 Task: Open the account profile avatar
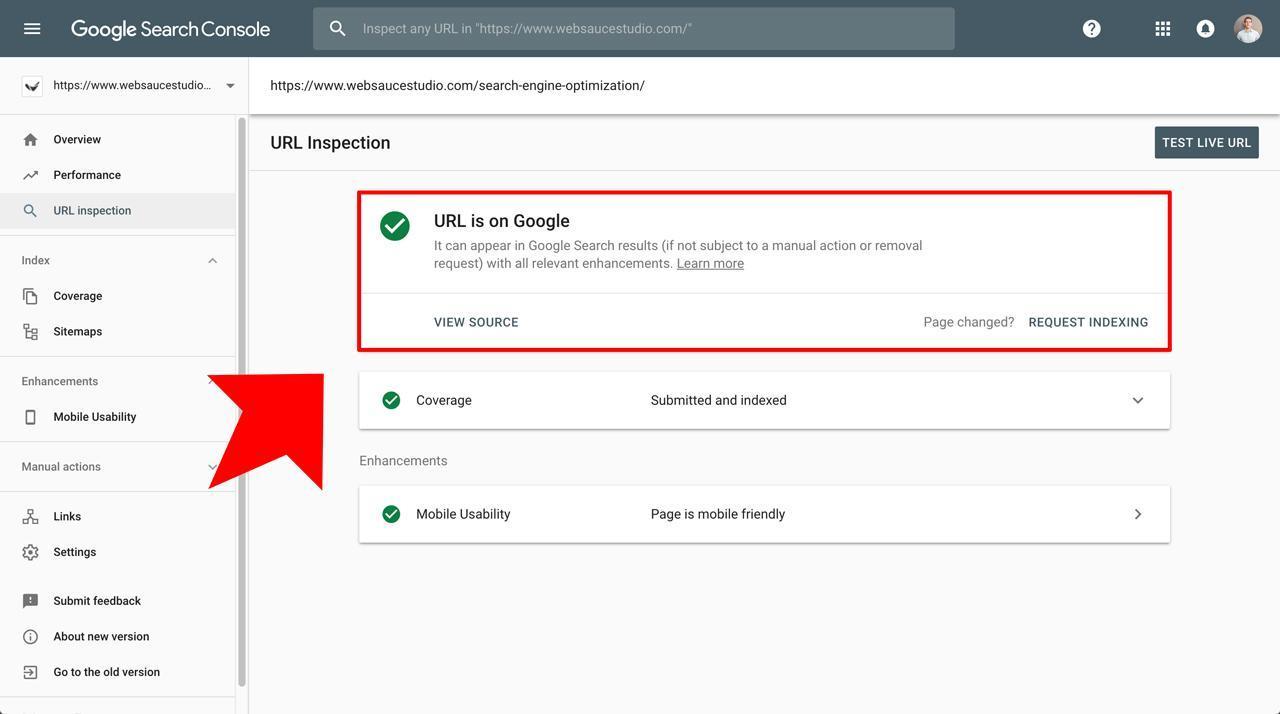point(1248,29)
